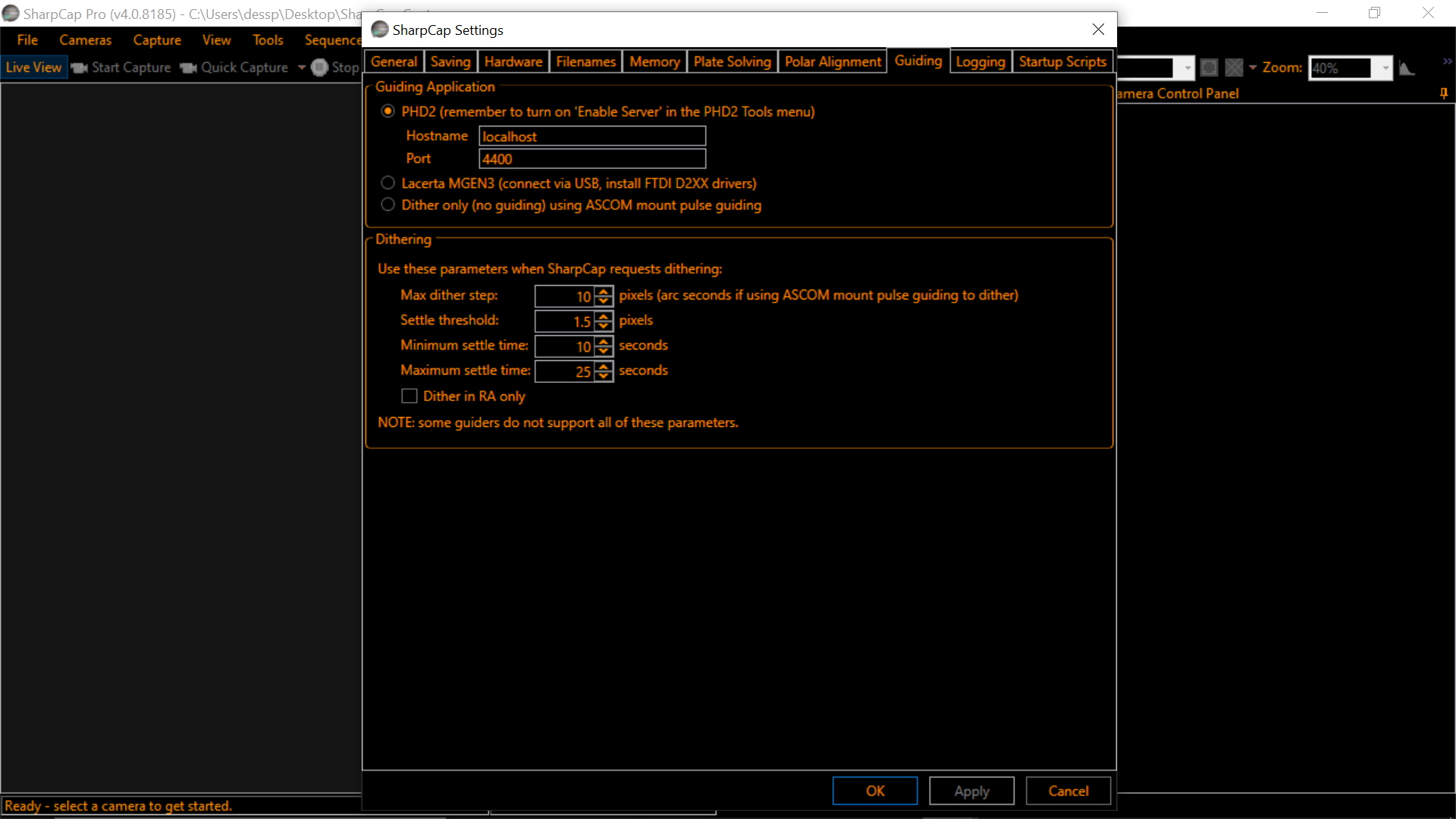Select Lacerta MGEN3 radio button
The image size is (1456, 819).
388,183
